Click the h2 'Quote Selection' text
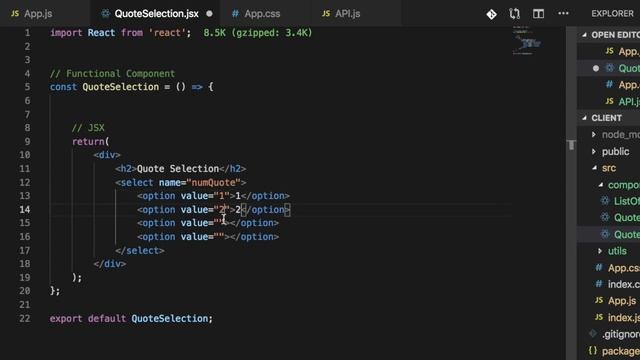Image resolution: width=640 pixels, height=360 pixels. click(x=178, y=169)
